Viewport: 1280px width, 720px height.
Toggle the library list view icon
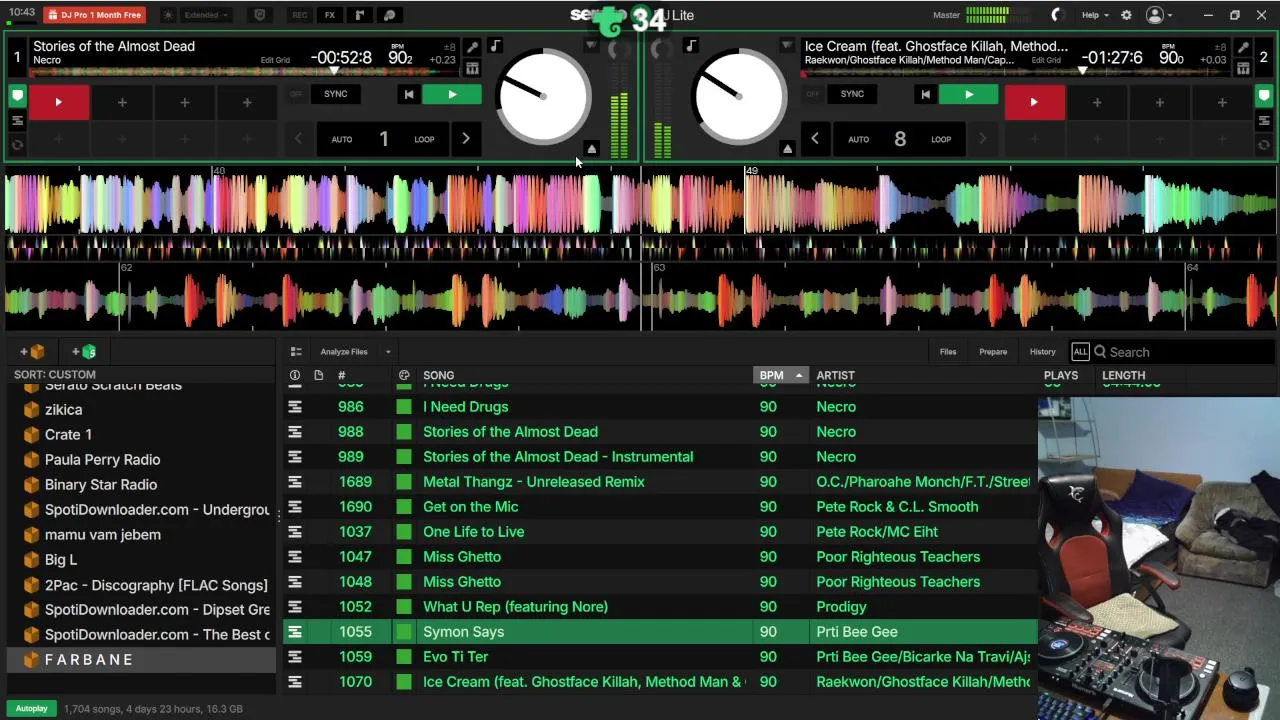point(296,352)
